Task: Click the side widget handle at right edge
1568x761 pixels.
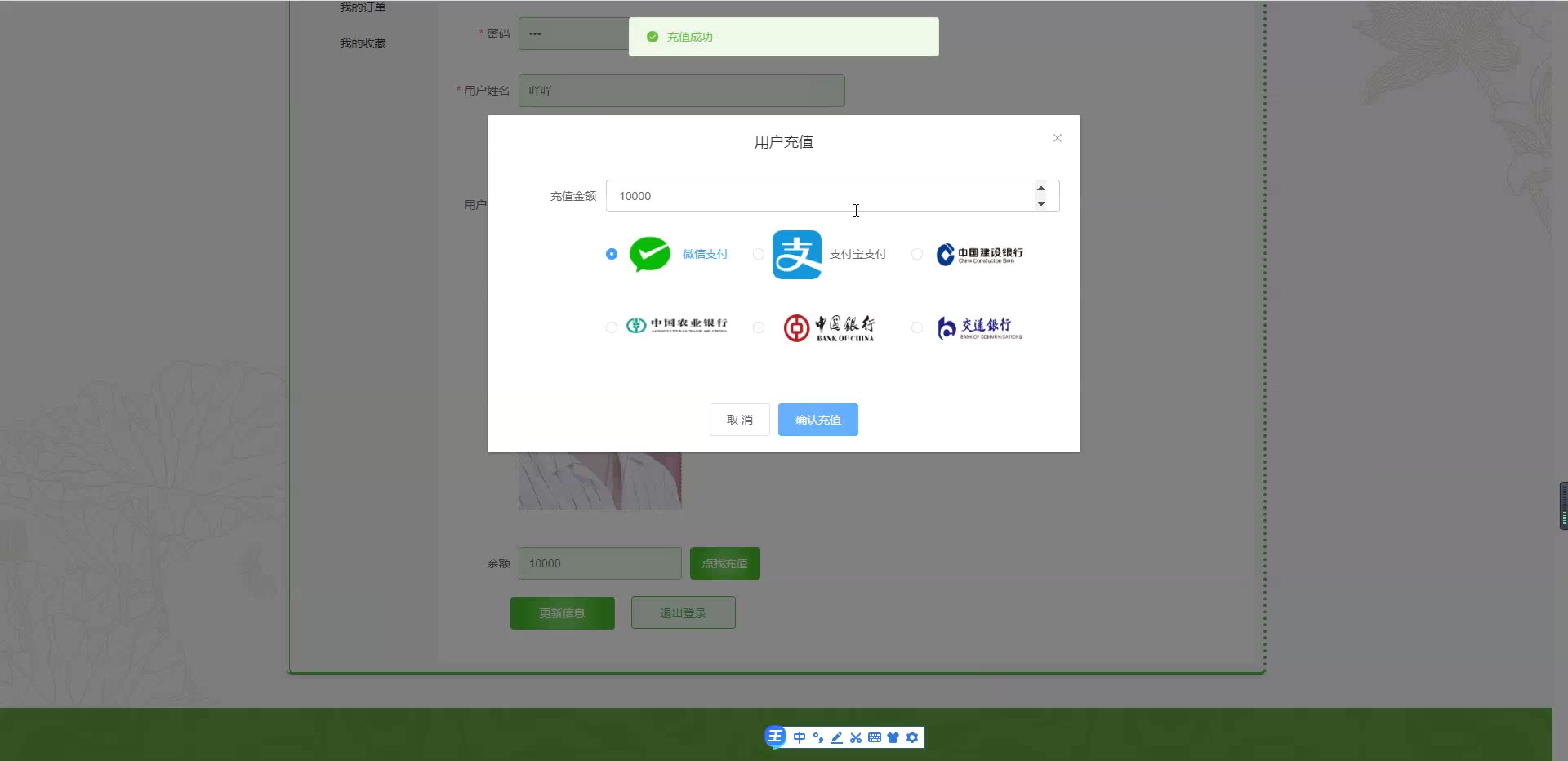Action: click(1563, 506)
